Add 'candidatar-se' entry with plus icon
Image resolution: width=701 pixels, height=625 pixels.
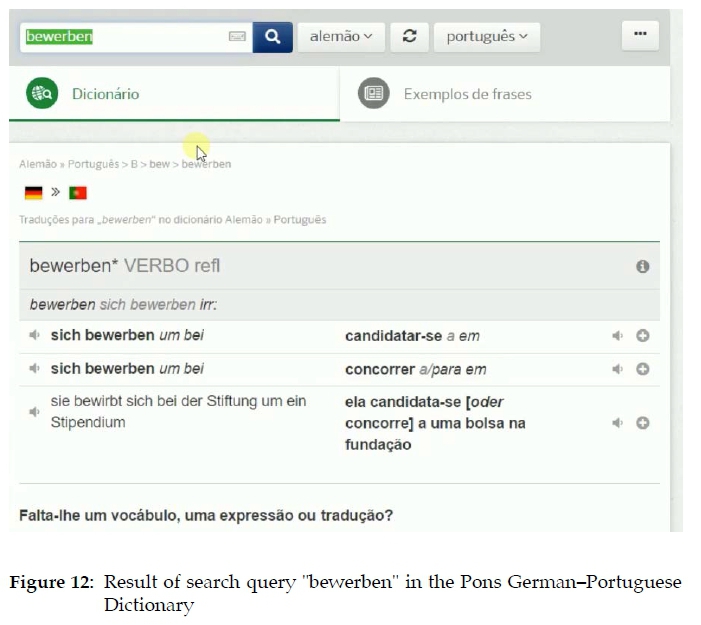643,336
